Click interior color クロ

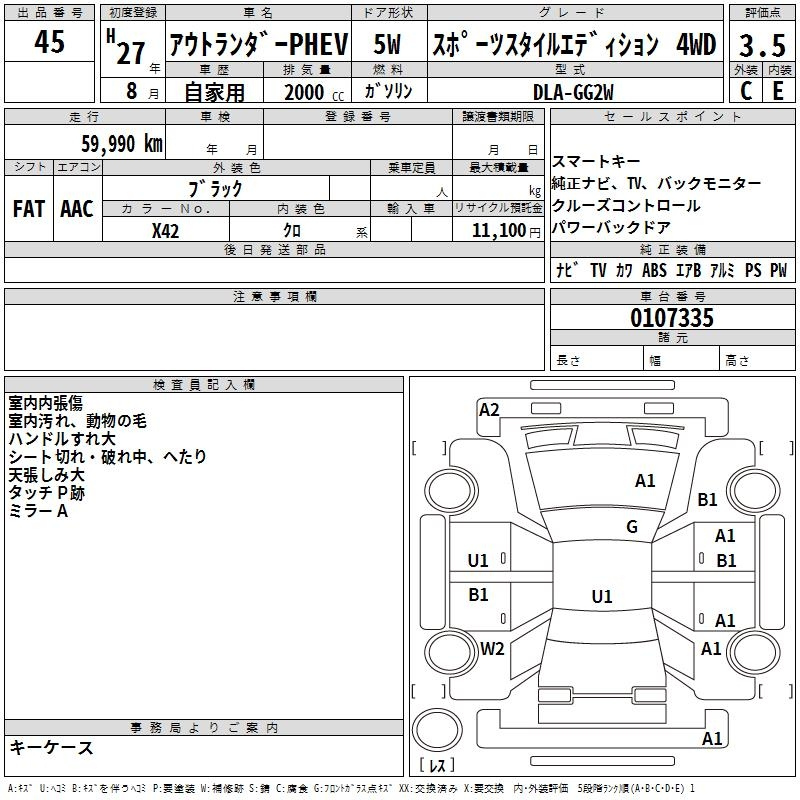tap(292, 231)
